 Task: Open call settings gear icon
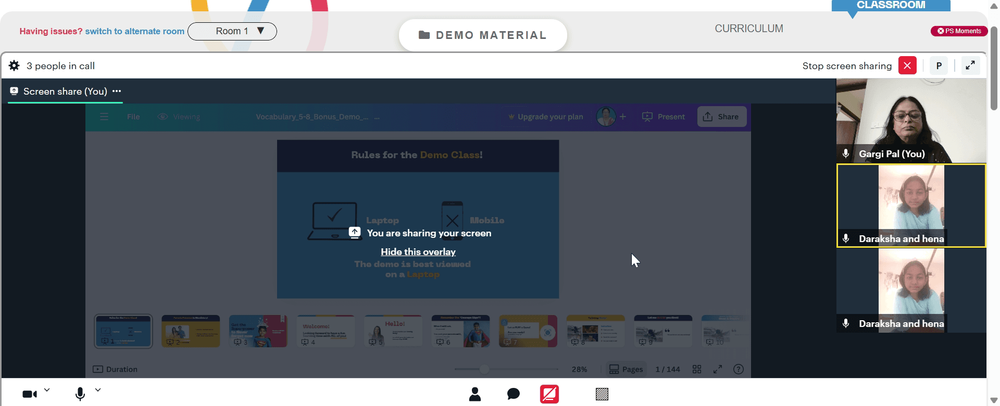pos(14,66)
